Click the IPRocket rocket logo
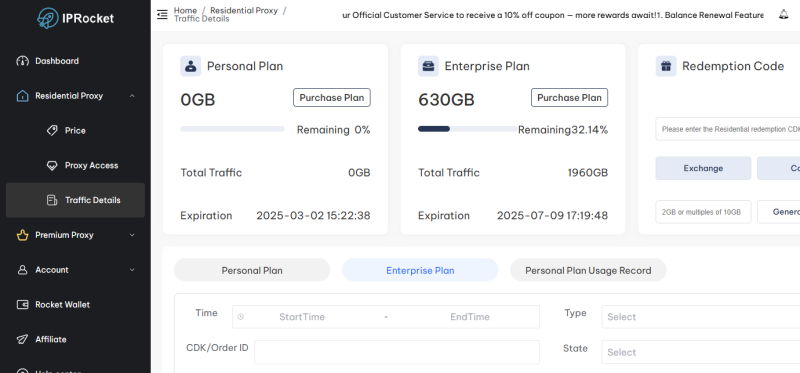The width and height of the screenshot is (800, 373). pos(48,18)
